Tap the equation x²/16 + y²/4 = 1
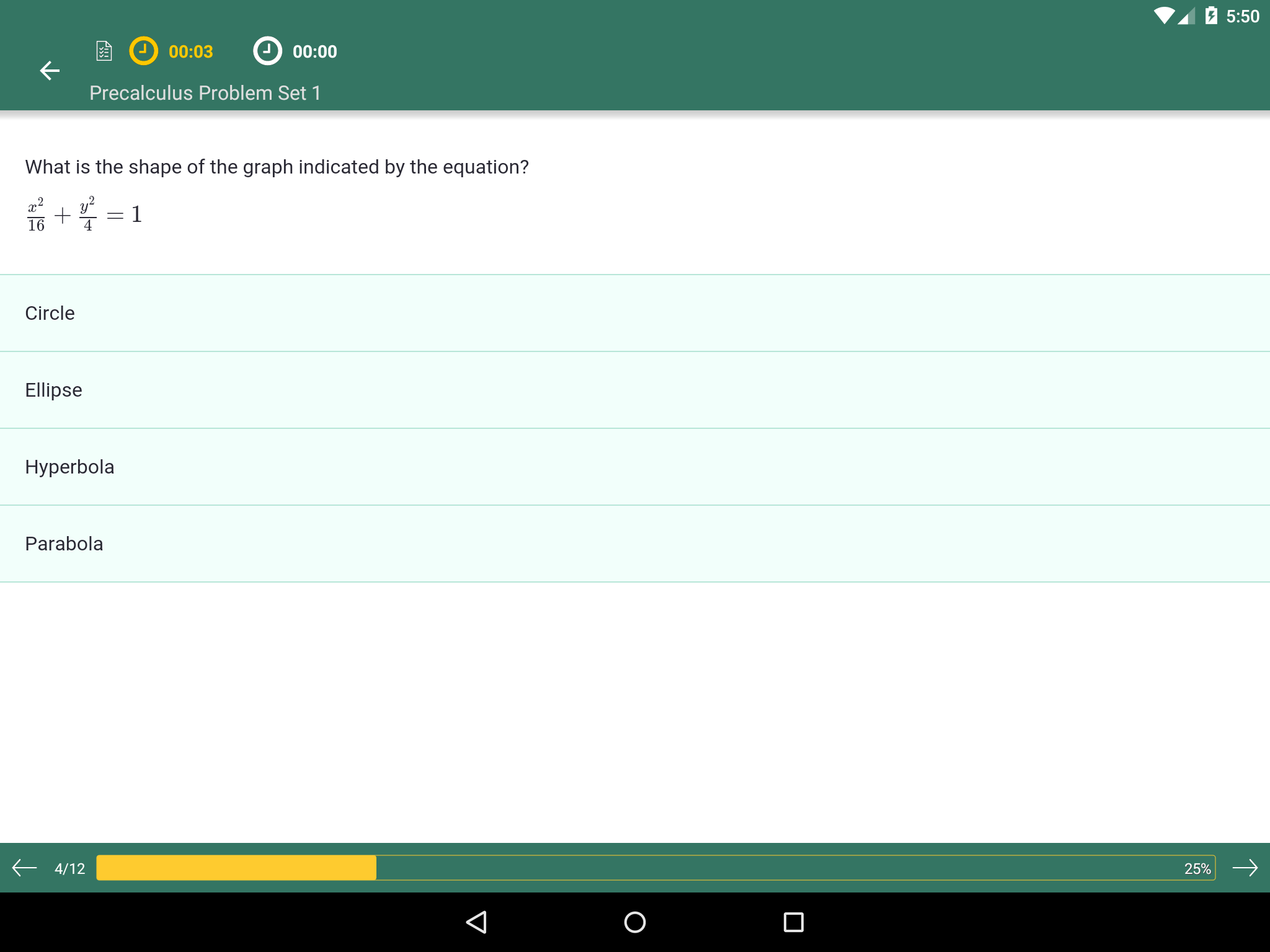 (x=84, y=214)
